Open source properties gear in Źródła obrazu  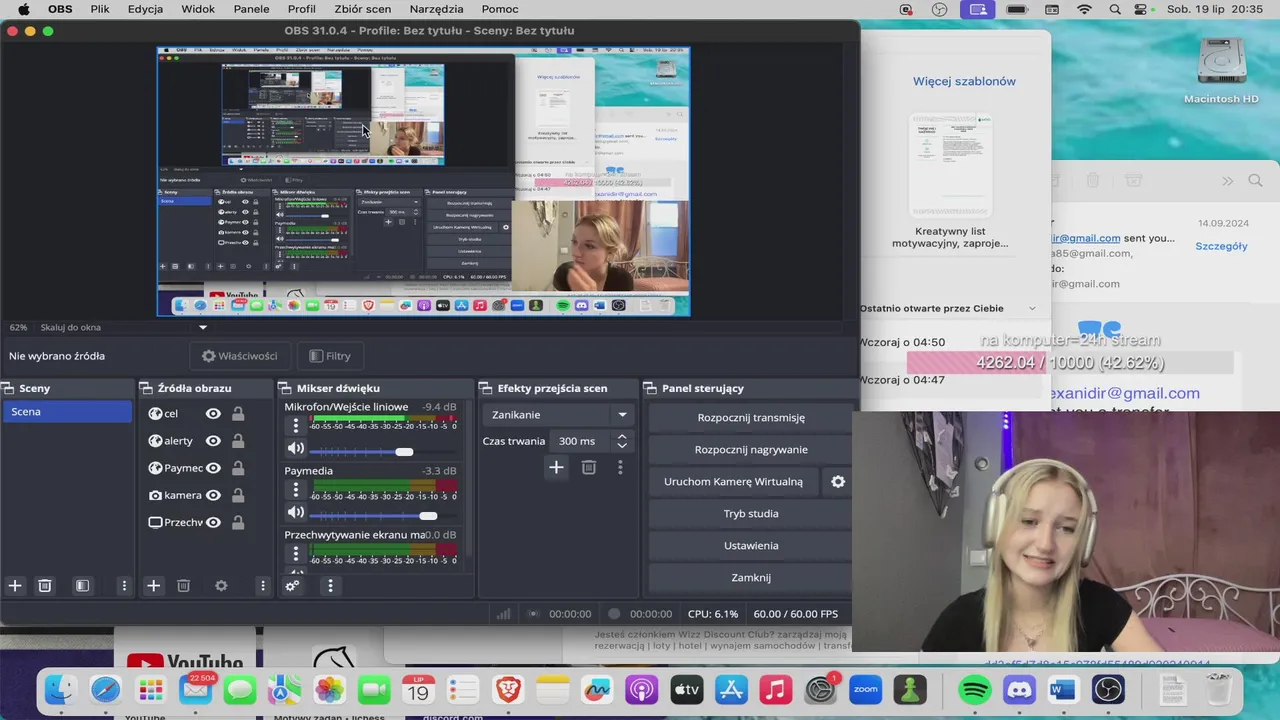[x=221, y=586]
